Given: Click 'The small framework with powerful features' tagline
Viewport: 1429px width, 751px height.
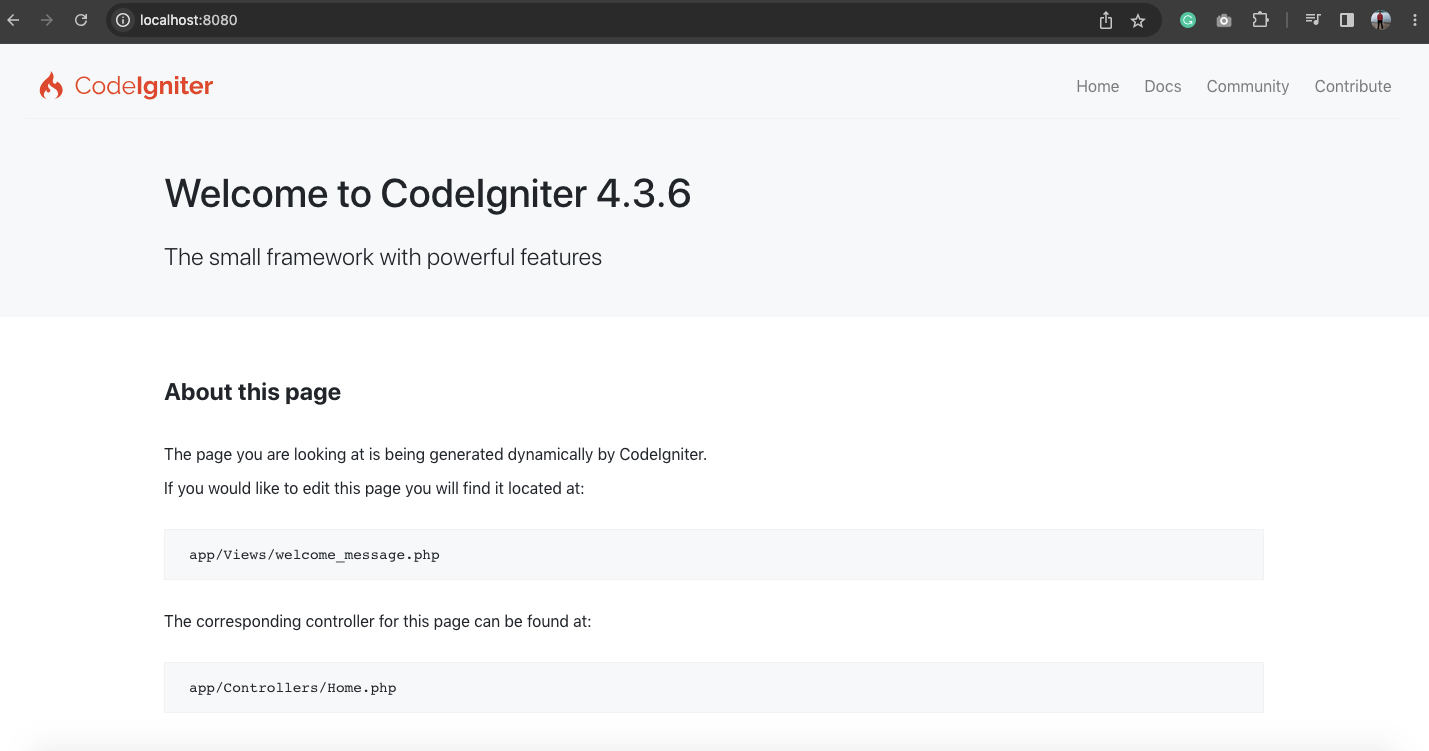Looking at the screenshot, I should (383, 257).
